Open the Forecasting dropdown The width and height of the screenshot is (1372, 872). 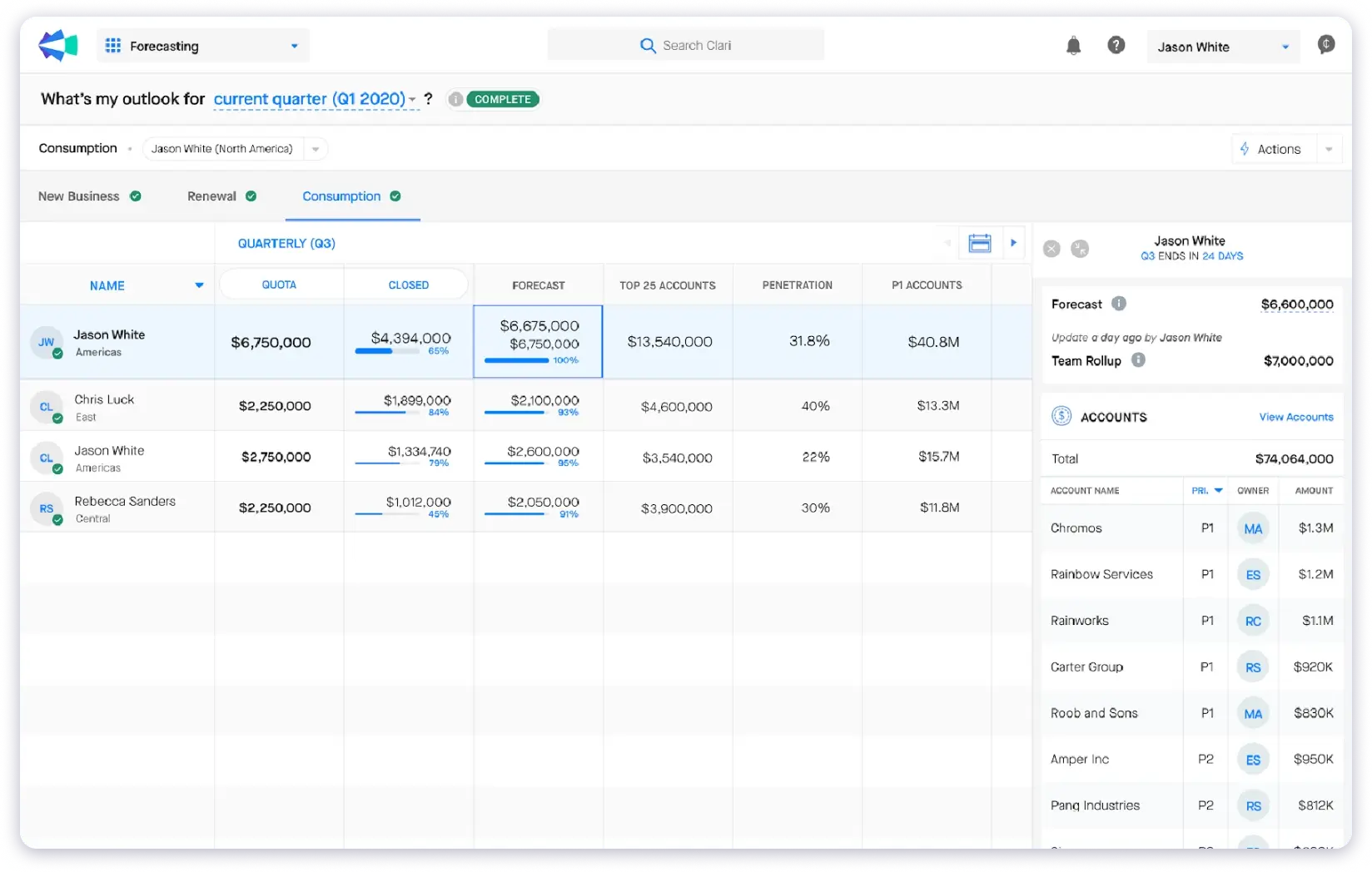(293, 46)
